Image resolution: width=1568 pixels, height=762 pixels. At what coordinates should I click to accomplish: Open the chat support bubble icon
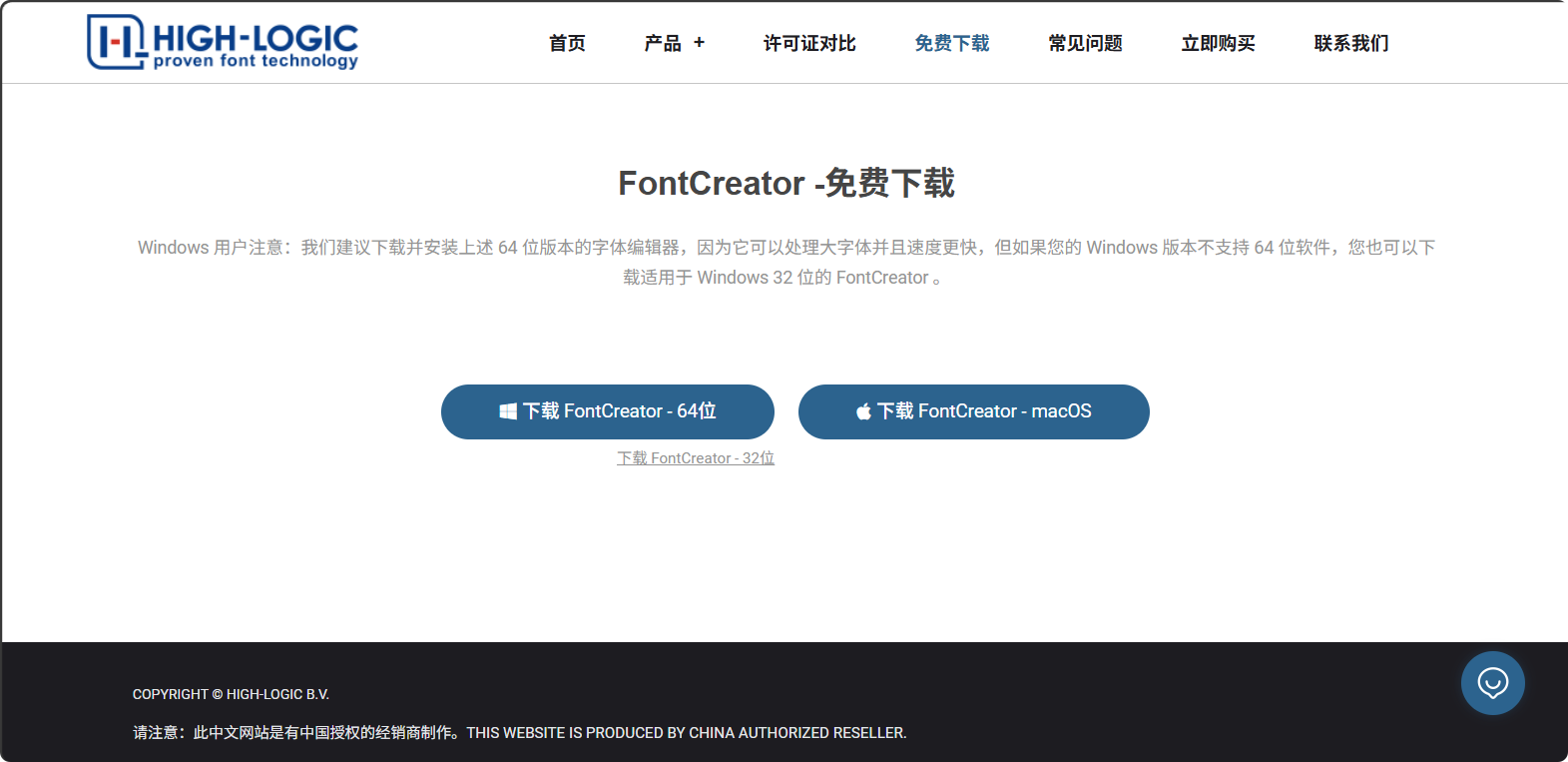coord(1492,683)
